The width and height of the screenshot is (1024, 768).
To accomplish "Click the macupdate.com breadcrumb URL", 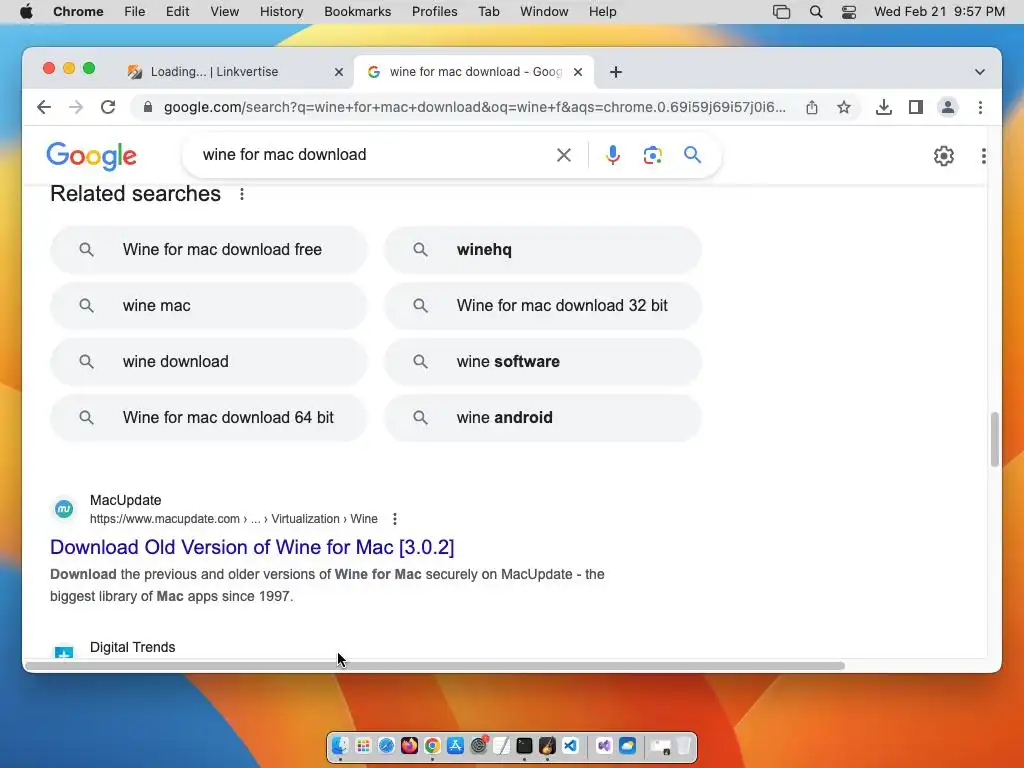I will pos(234,519).
